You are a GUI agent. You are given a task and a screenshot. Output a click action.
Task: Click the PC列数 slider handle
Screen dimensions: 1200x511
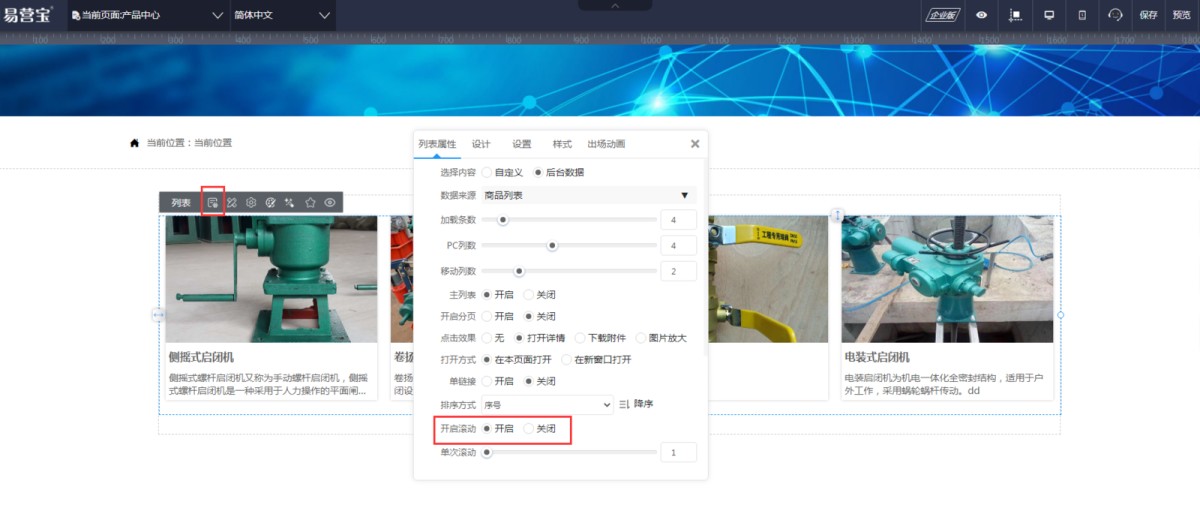click(x=552, y=245)
